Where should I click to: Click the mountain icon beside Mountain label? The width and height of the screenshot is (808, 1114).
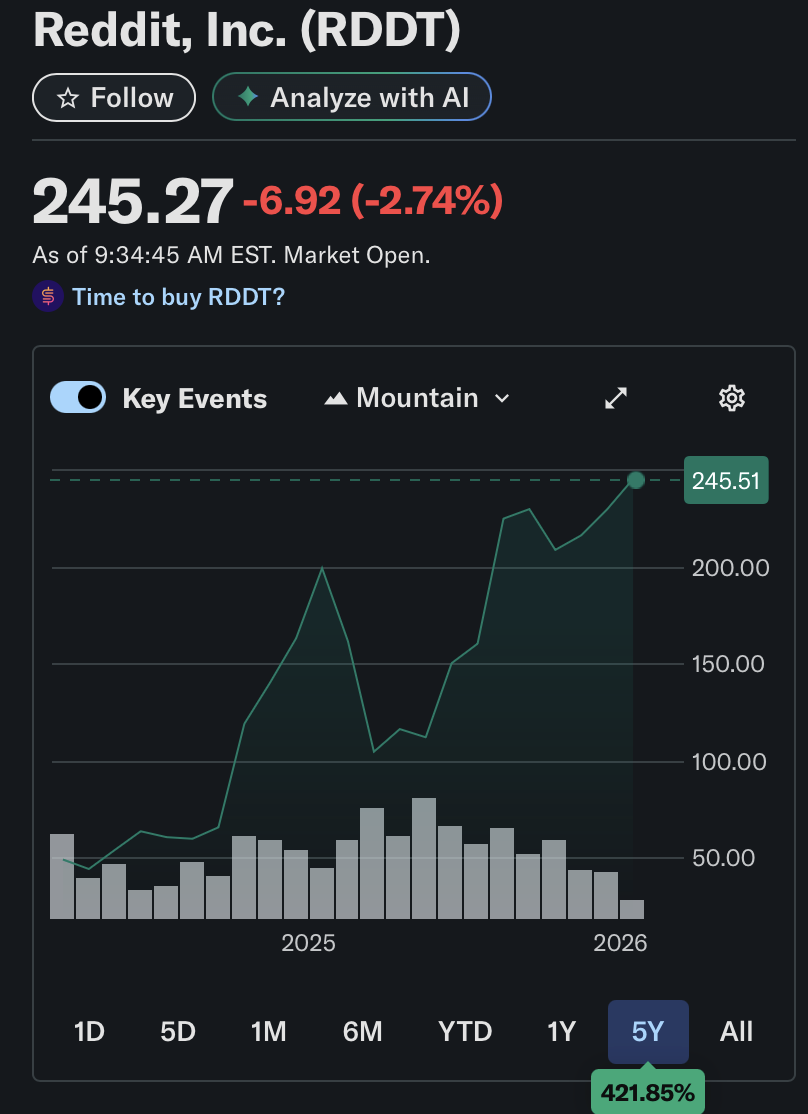pos(335,399)
